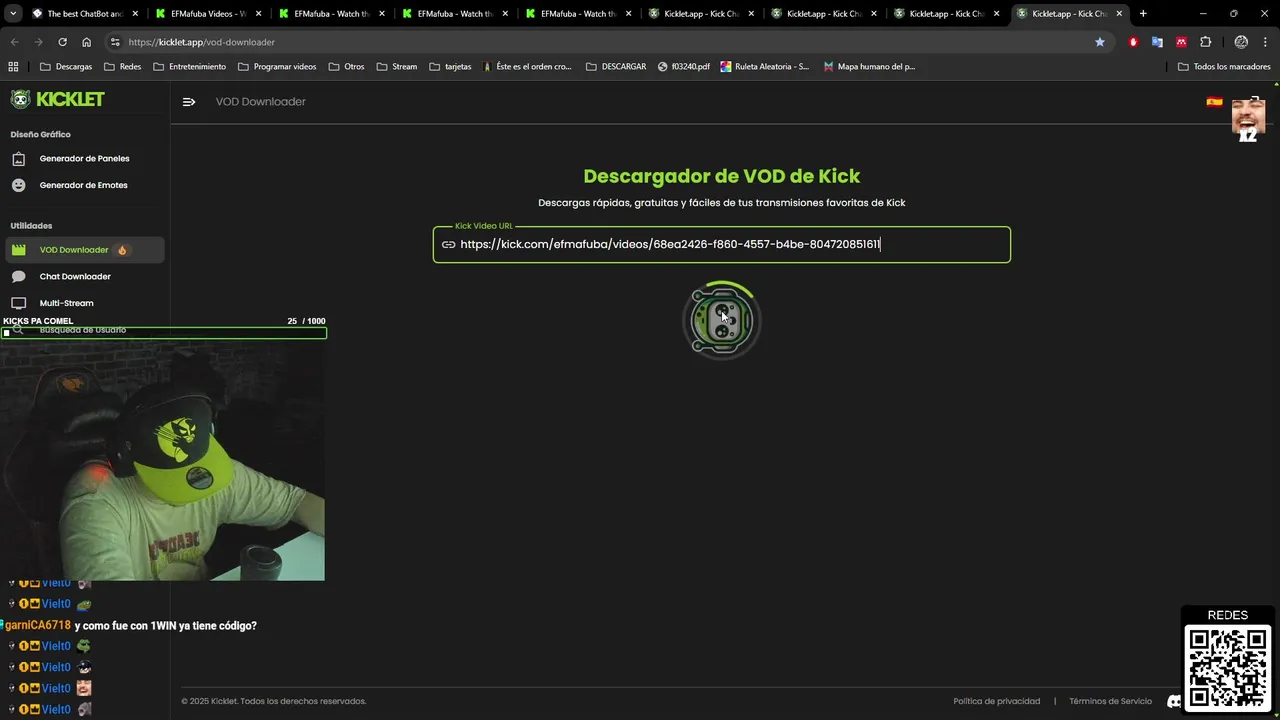
Task: Open the Descargas bookmark folder
Action: 66,66
